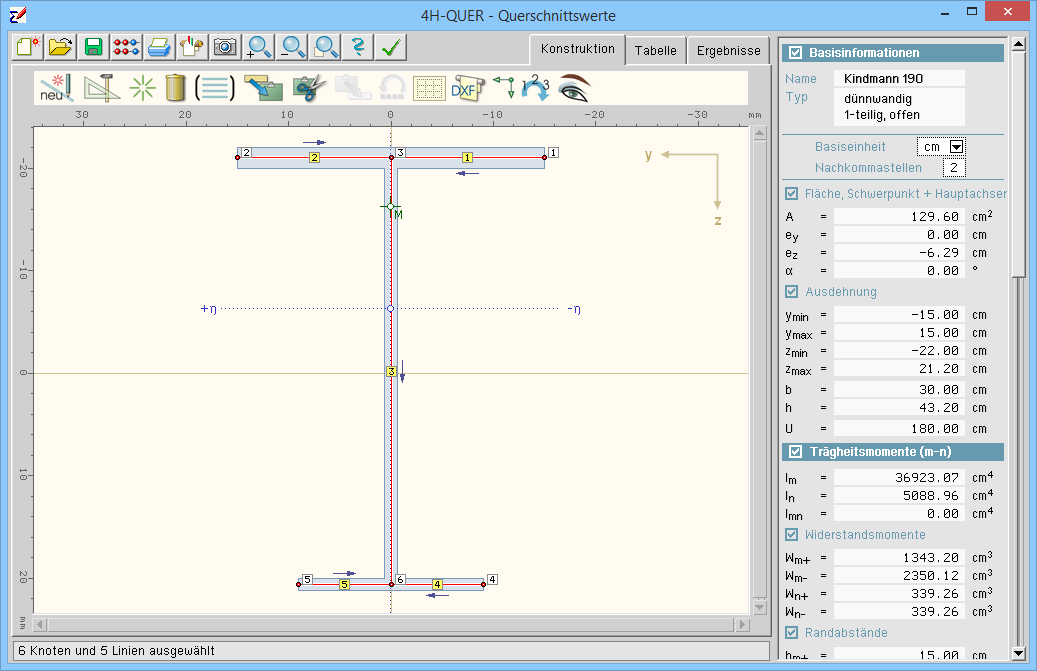Click the drawing area horizontal scrollbar
This screenshot has width=1037, height=671.
coord(390,625)
